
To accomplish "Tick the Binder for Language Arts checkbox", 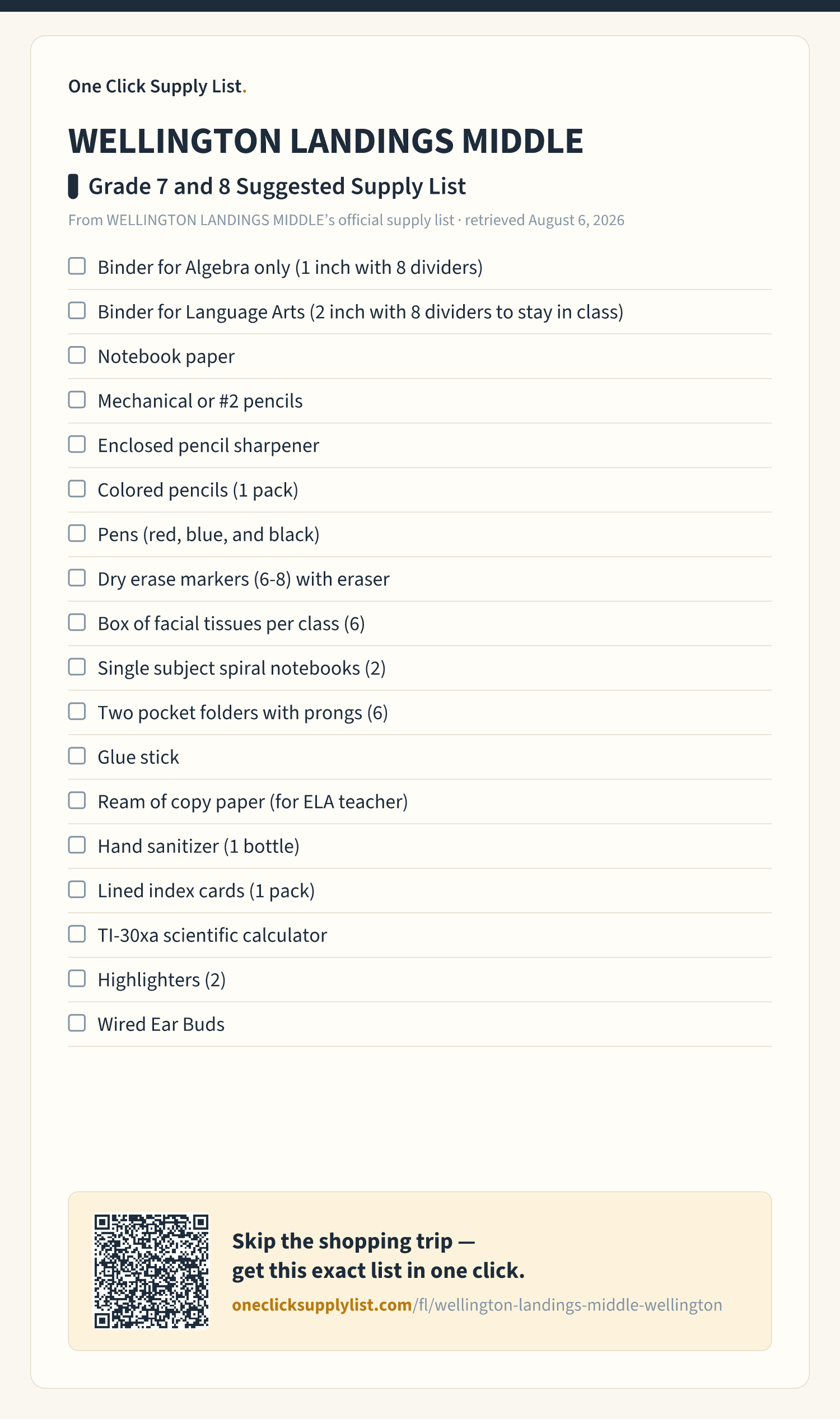I will pyautogui.click(x=77, y=311).
